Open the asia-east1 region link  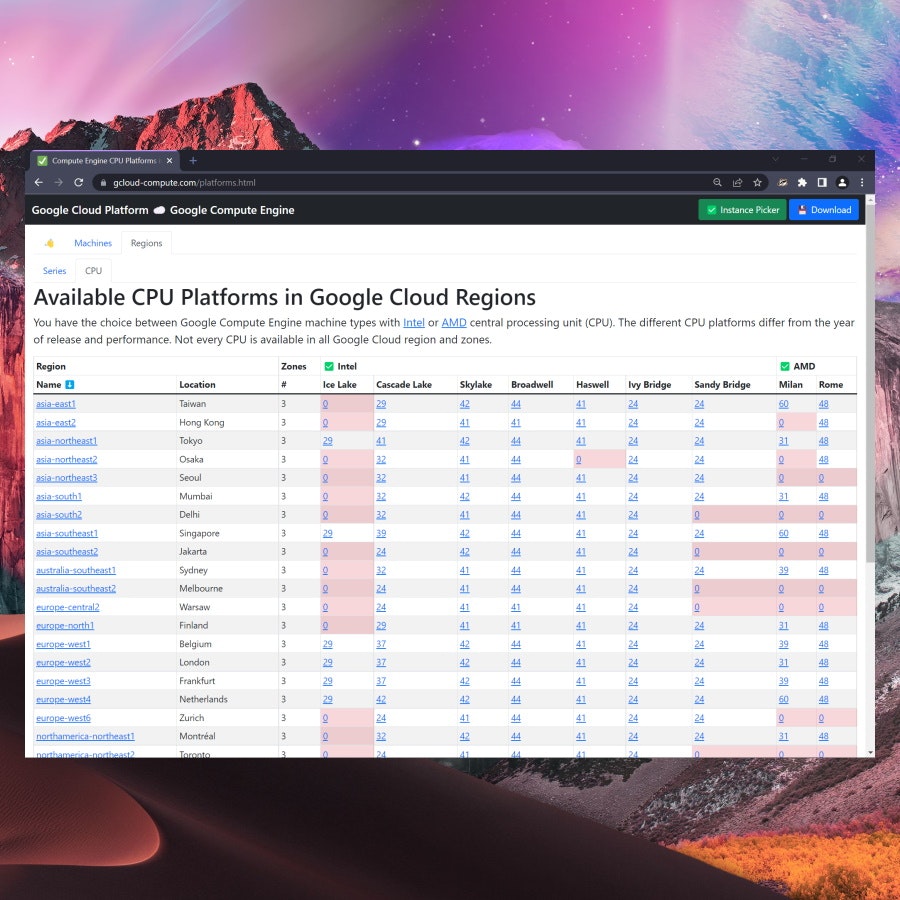tap(56, 404)
